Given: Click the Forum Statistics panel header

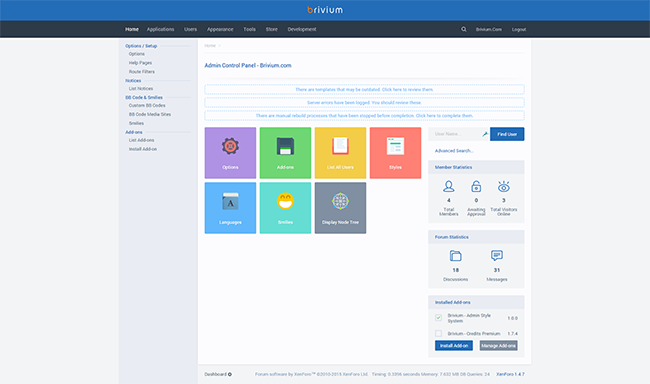Looking at the screenshot, I should click(476, 237).
